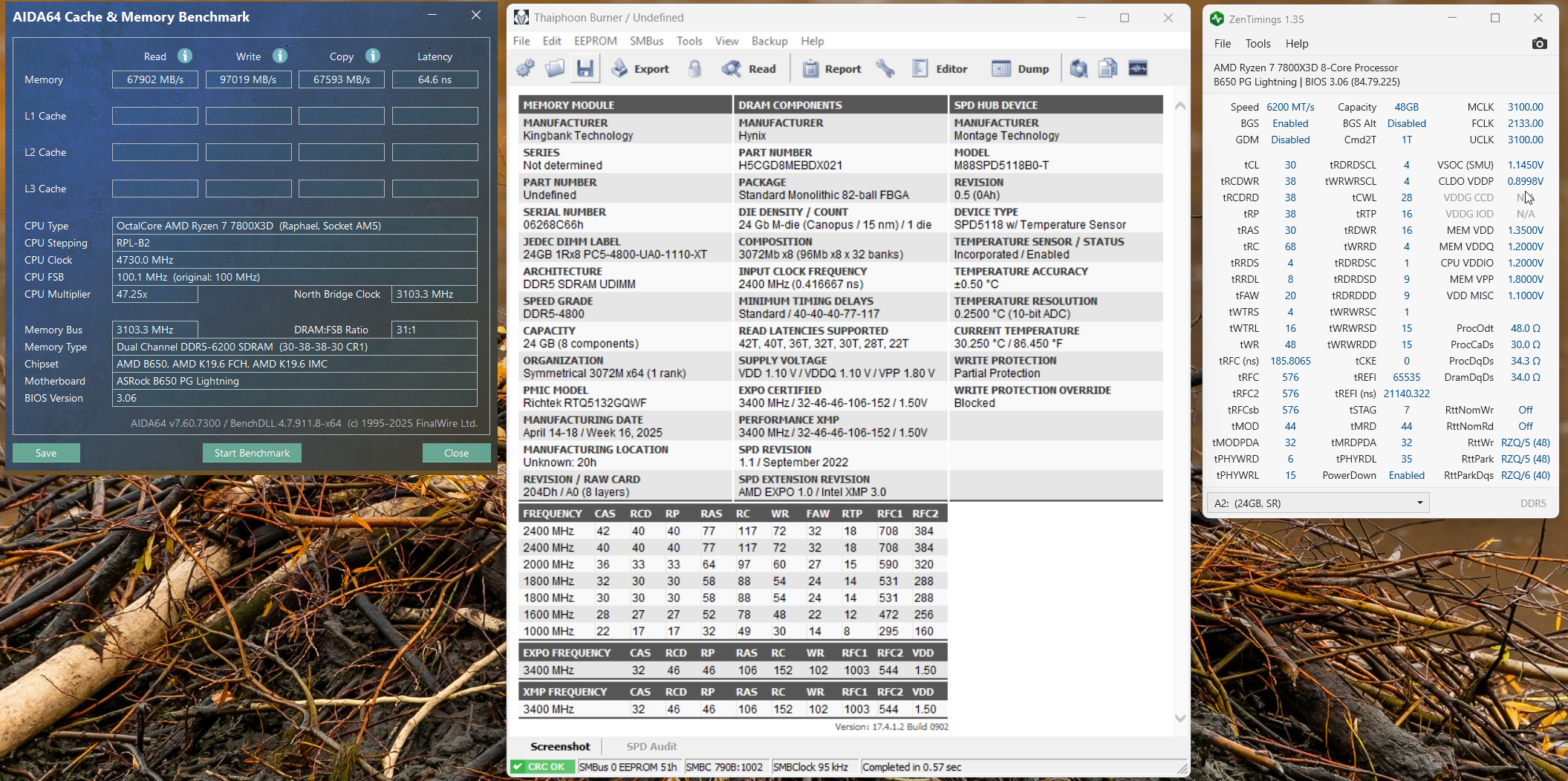1568x781 pixels.
Task: Click the Speed 6200 MT/s value in ZenTimings
Action: point(1290,107)
